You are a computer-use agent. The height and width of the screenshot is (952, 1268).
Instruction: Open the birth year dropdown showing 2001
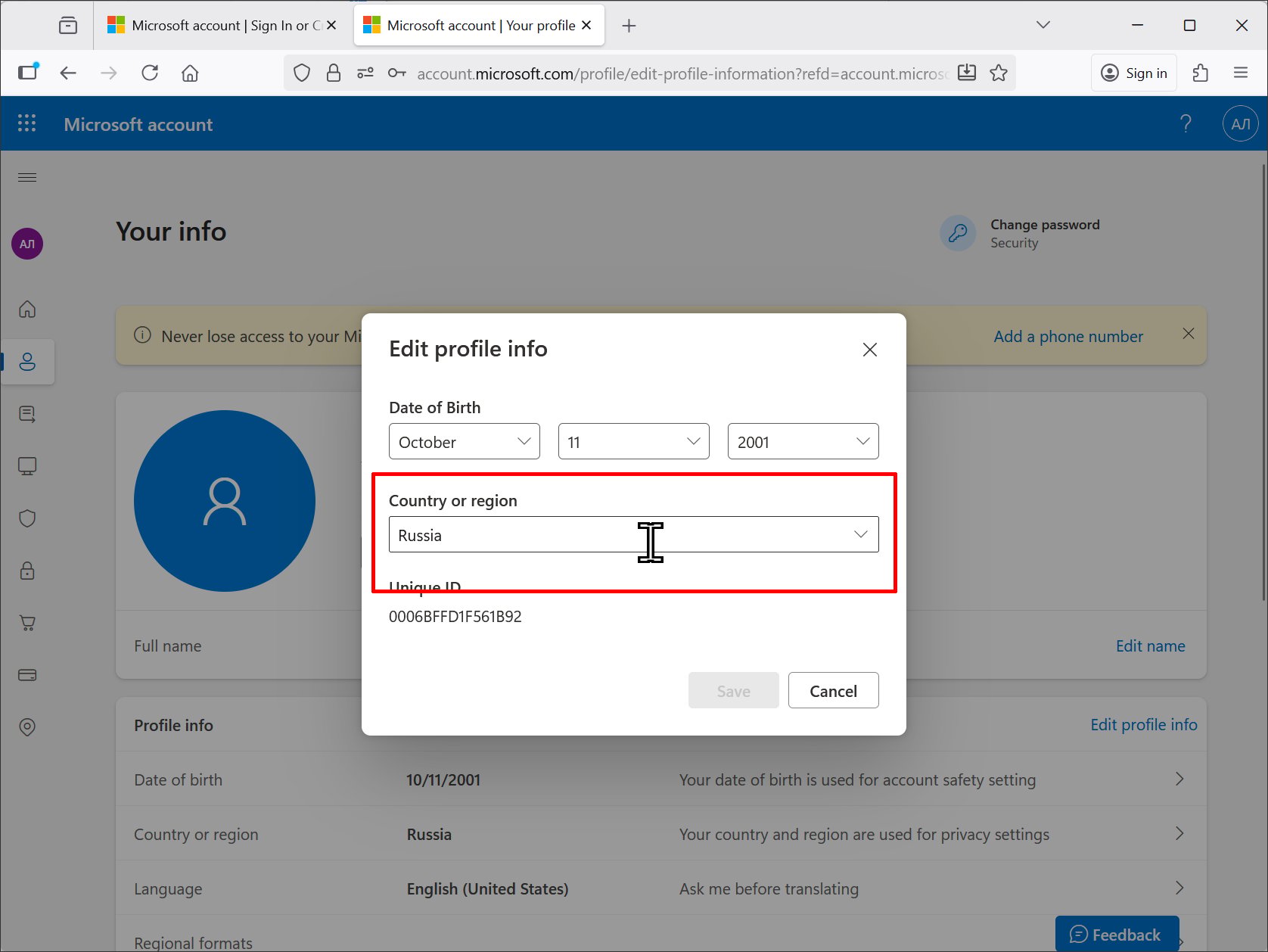[803, 441]
